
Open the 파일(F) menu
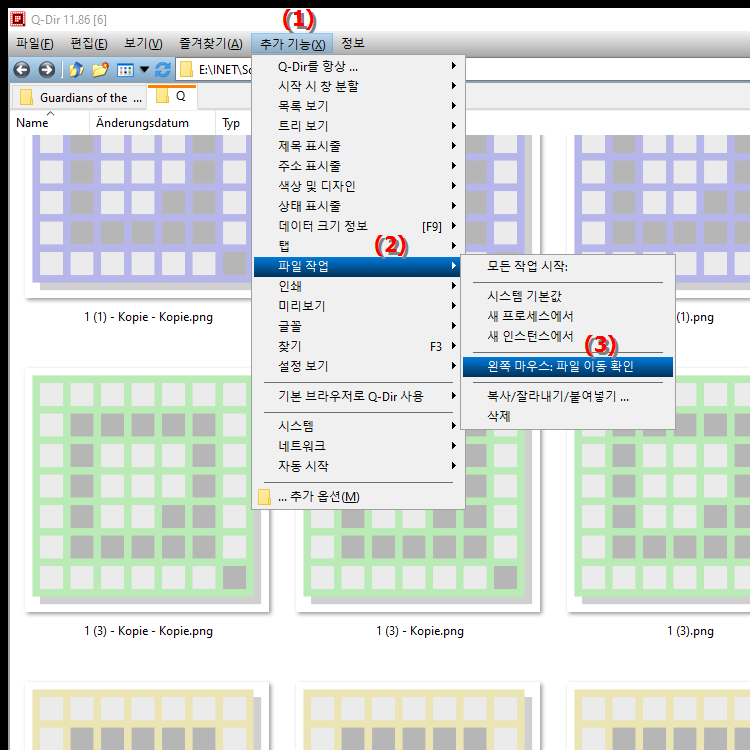[34, 44]
